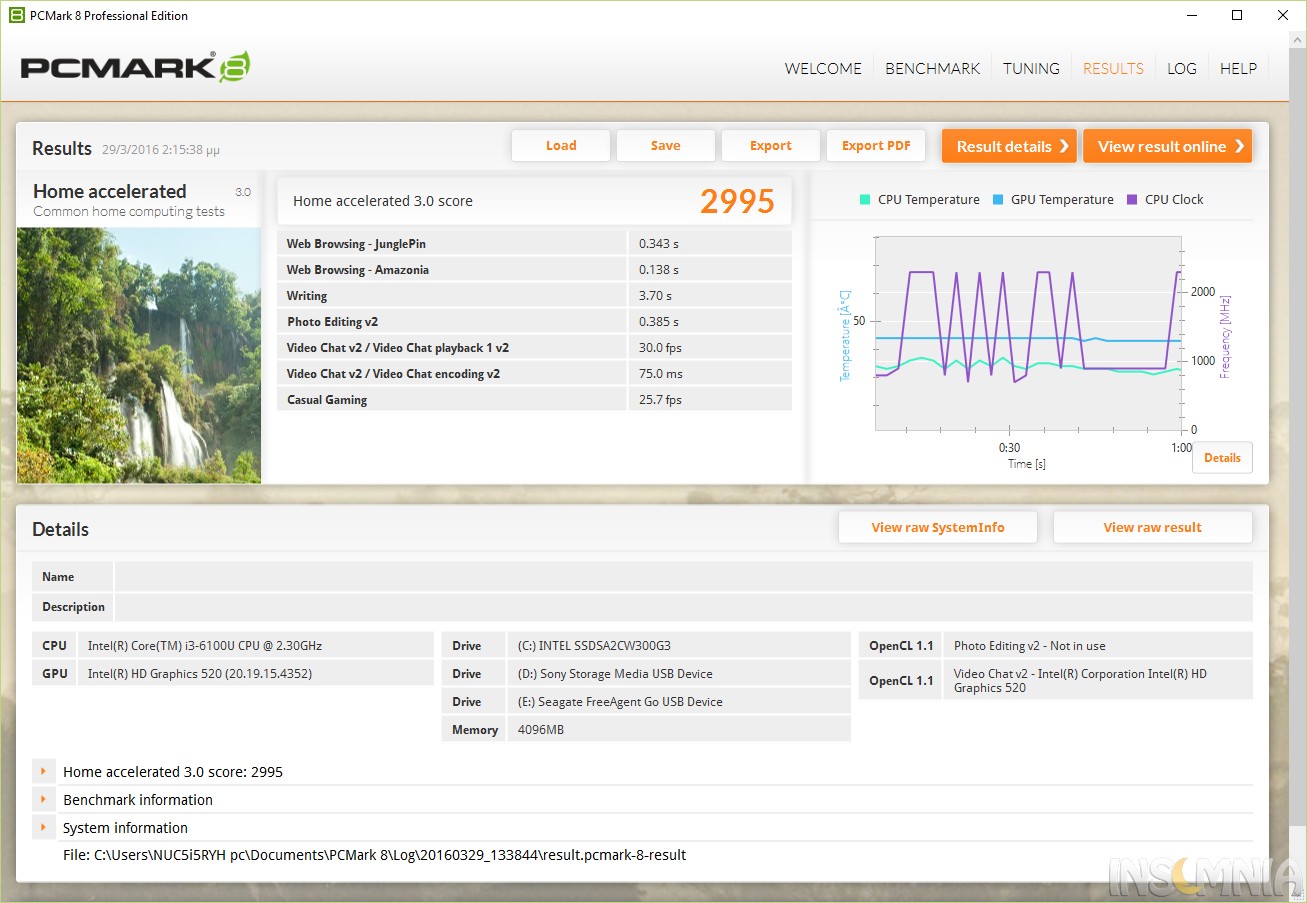1307x903 pixels.
Task: Select the Photo Editing v2 row
Action: click(x=534, y=322)
